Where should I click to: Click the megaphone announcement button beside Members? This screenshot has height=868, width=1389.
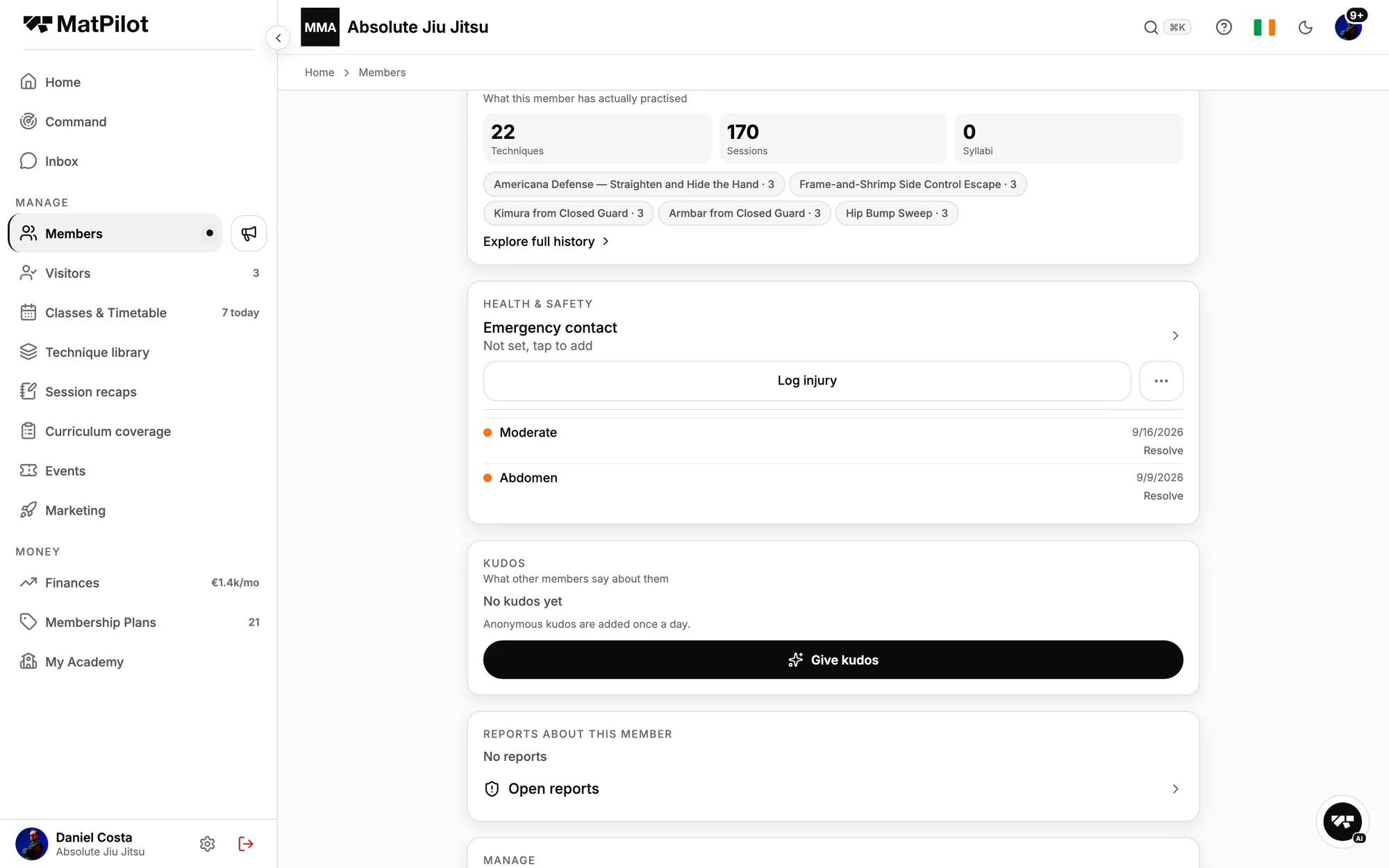249,233
